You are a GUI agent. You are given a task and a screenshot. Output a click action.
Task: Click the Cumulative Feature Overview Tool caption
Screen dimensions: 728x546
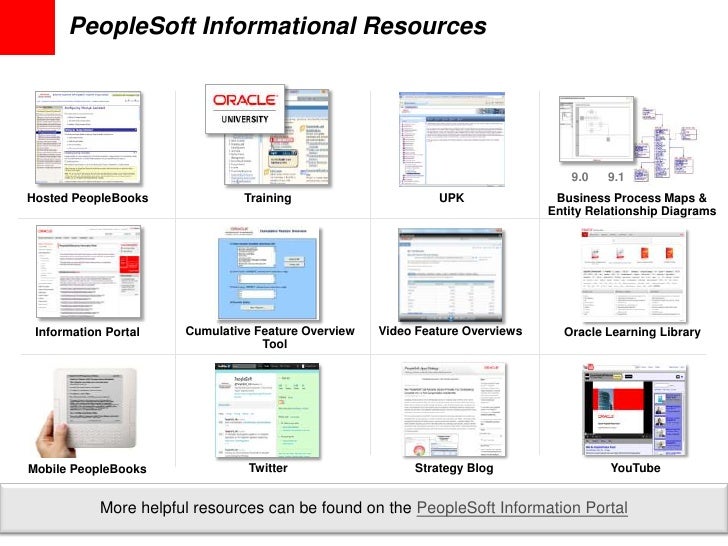[270, 337]
